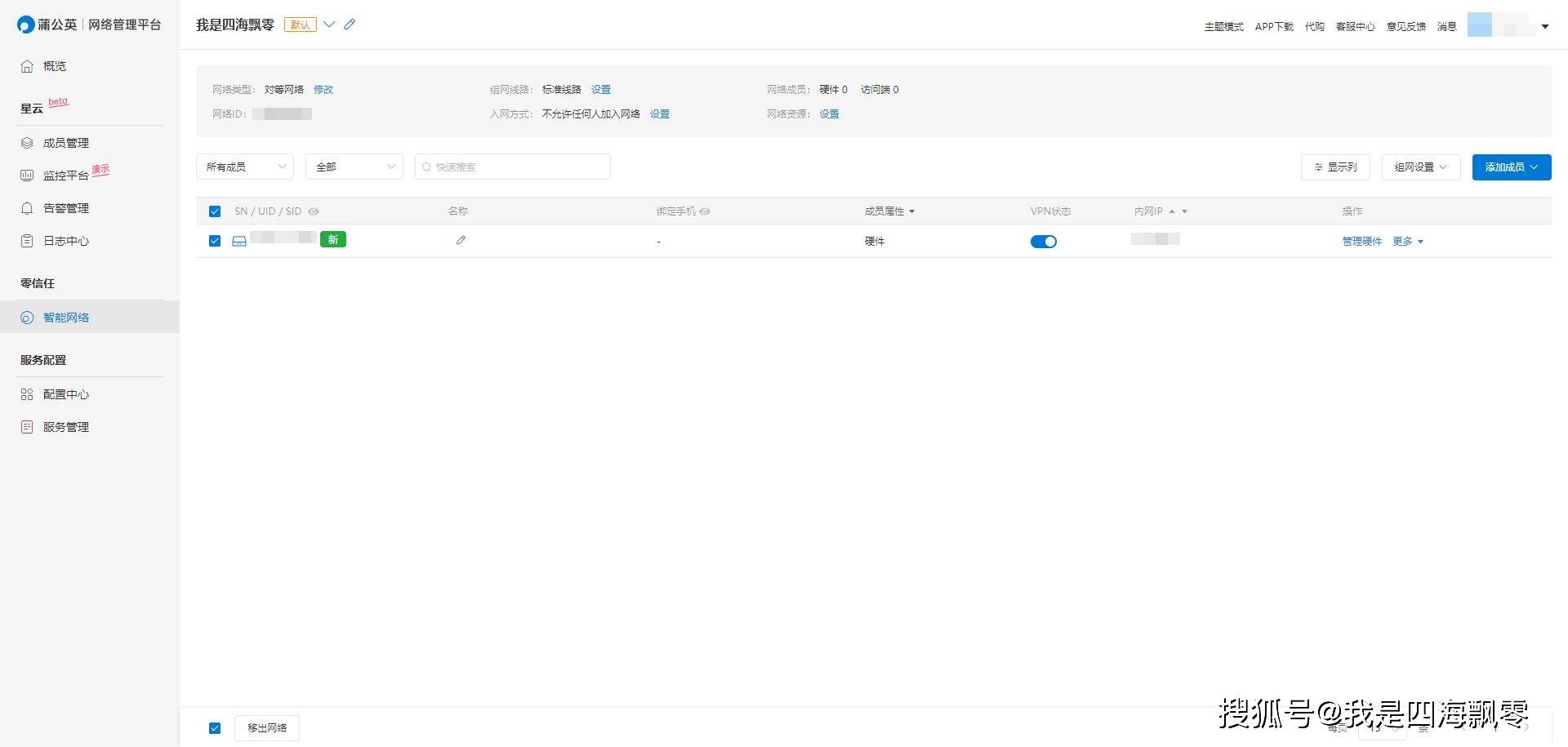Toggle the VPN状态 switch off
Image resolution: width=1568 pixels, height=747 pixels.
coord(1043,242)
